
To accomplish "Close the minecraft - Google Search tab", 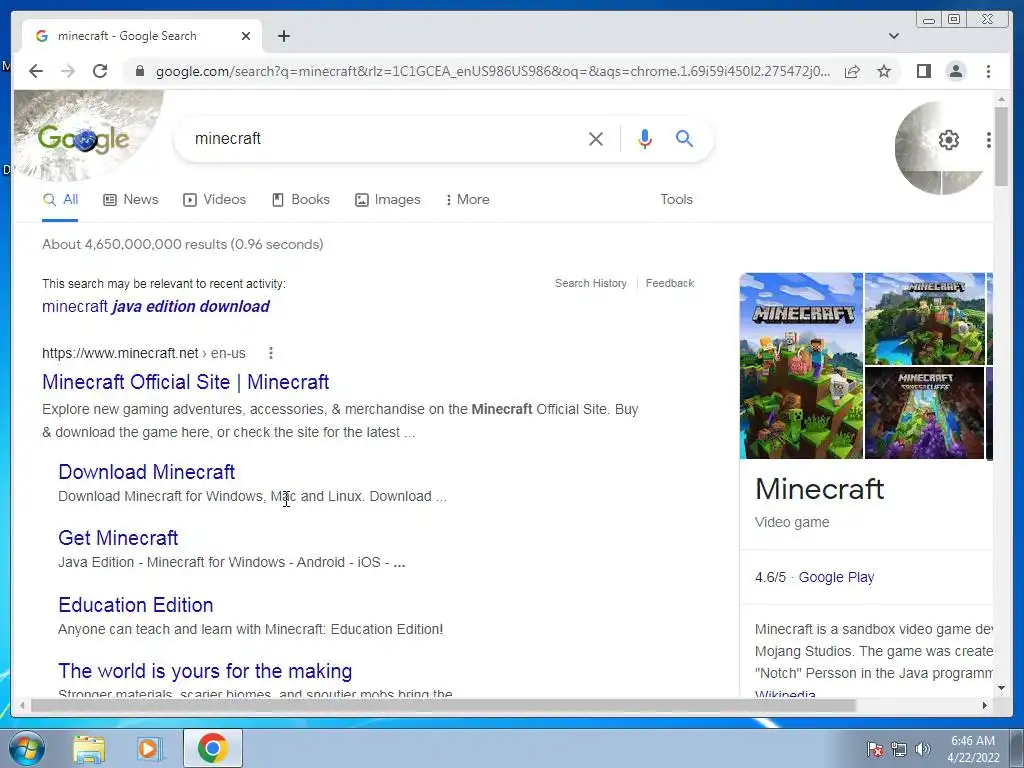I will click(x=246, y=36).
